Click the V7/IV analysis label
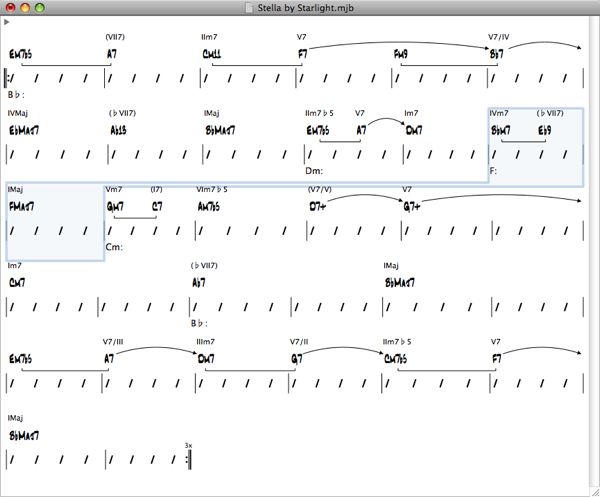Image resolution: width=600 pixels, height=497 pixels. [498, 37]
